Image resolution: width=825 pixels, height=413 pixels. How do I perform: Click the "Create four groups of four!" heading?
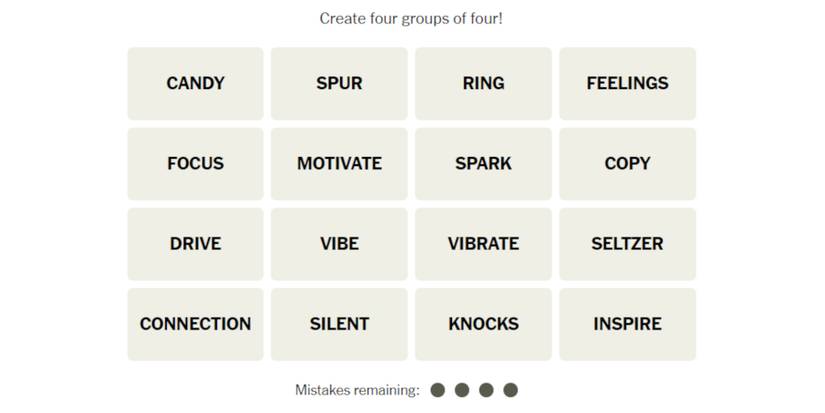[x=411, y=18]
